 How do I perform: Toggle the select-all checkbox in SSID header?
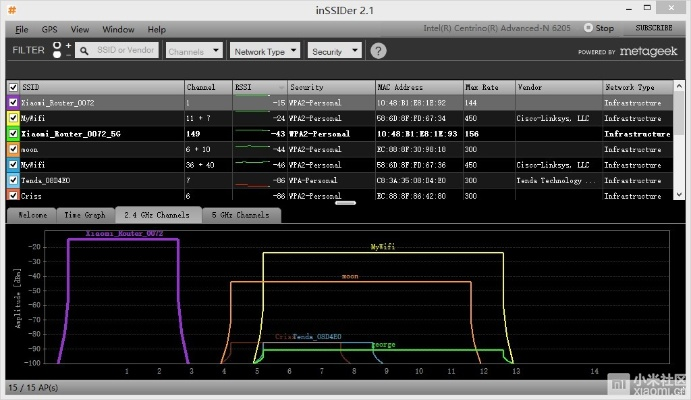click(x=13, y=87)
